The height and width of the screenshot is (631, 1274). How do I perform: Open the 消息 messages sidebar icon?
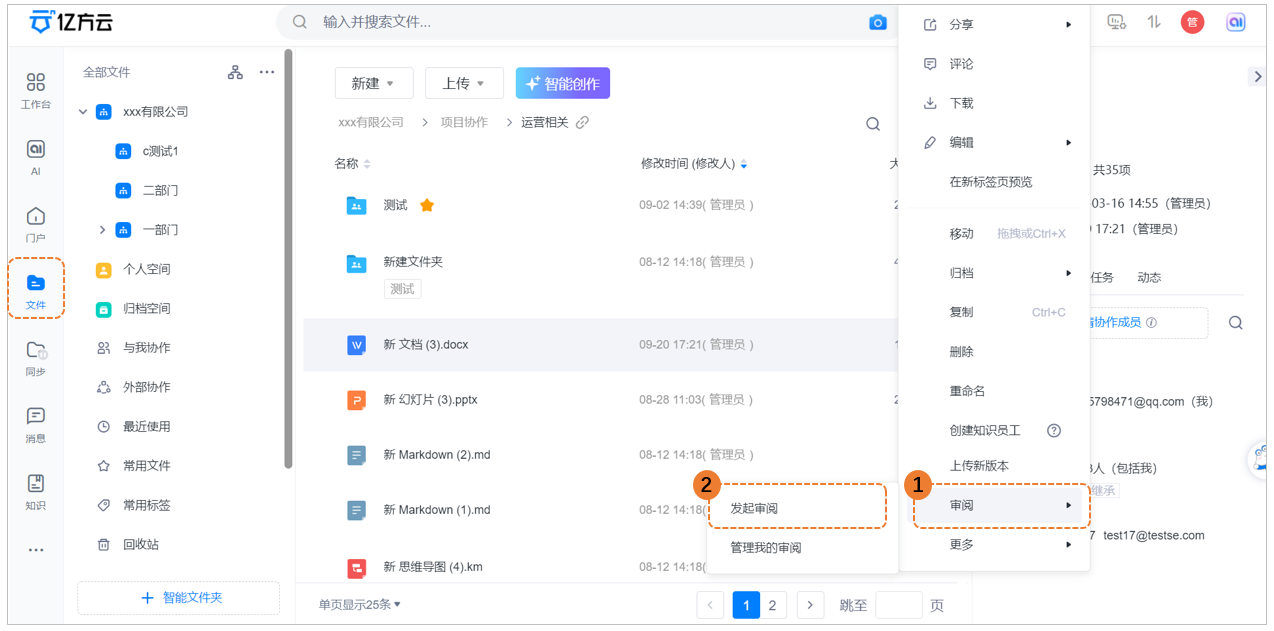[x=36, y=422]
